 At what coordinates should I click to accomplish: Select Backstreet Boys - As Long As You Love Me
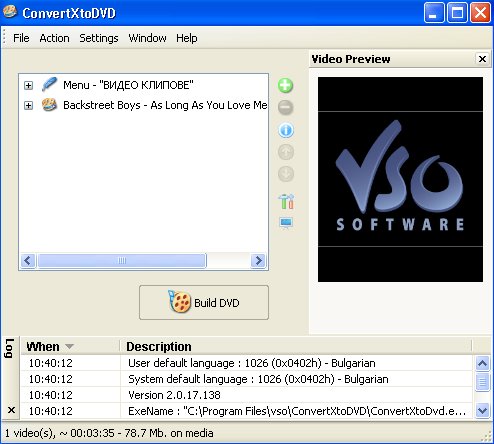[165, 105]
